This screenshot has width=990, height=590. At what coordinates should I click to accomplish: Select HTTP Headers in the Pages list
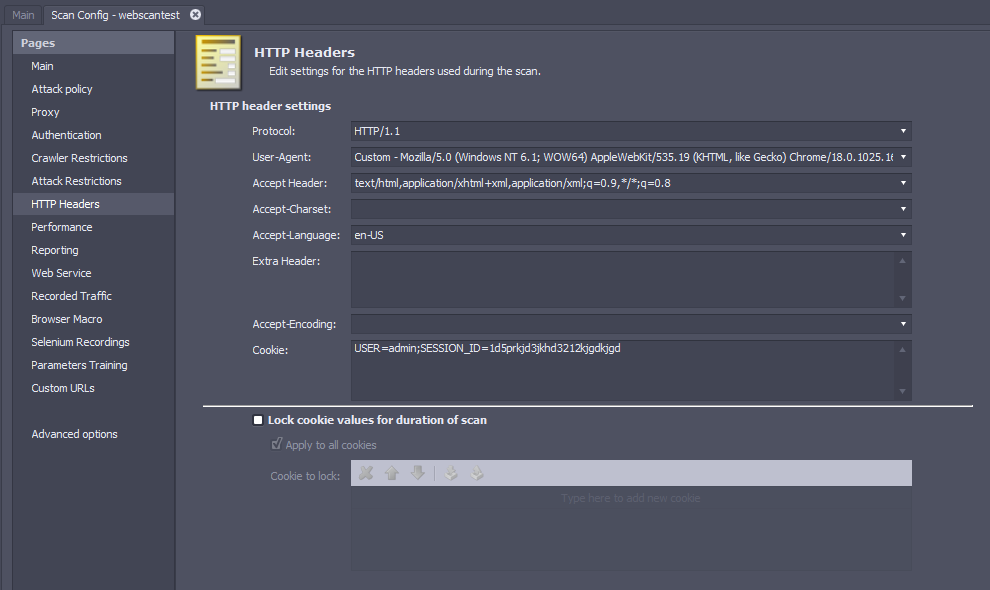(93, 204)
